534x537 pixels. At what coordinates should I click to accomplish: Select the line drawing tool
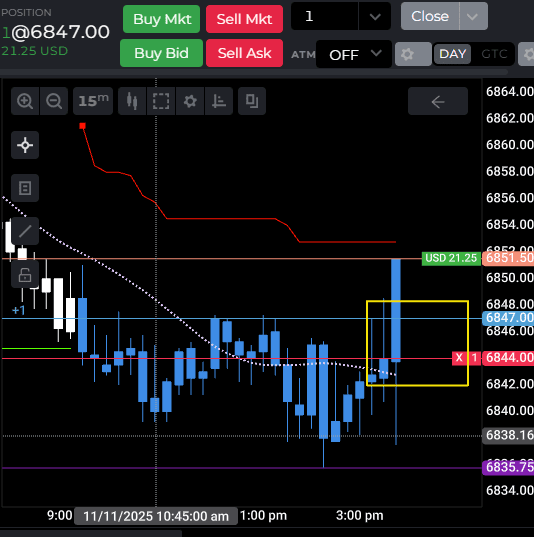(x=25, y=231)
